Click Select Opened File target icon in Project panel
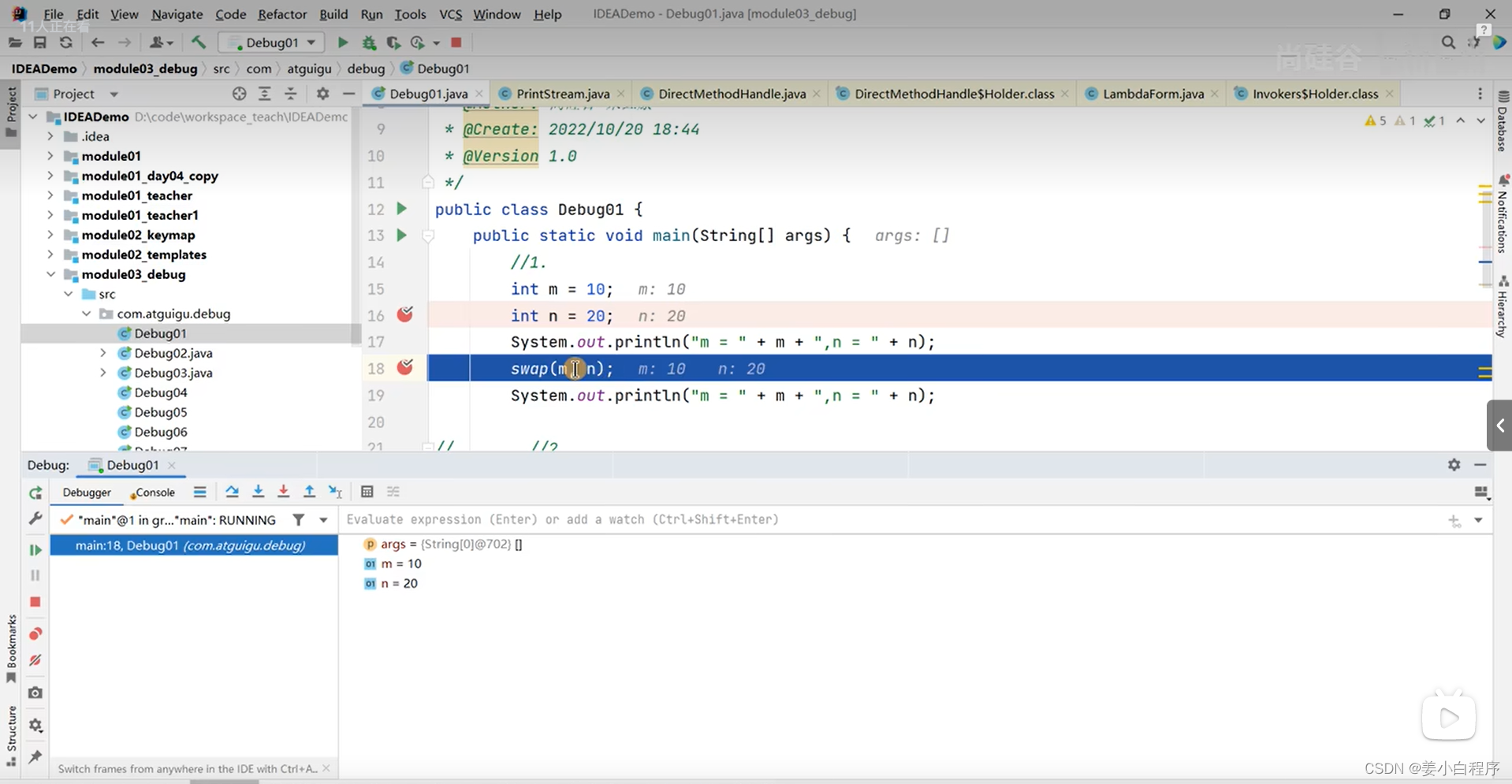 [x=240, y=94]
